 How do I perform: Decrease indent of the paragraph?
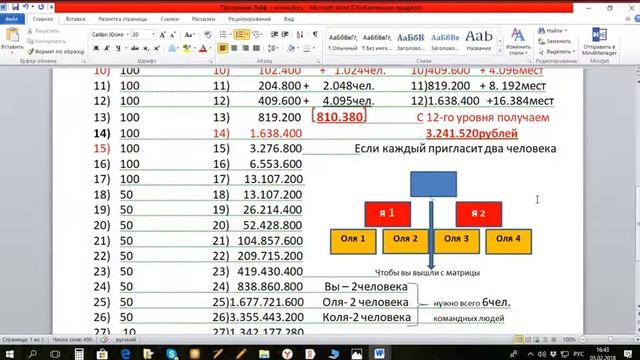[x=274, y=35]
